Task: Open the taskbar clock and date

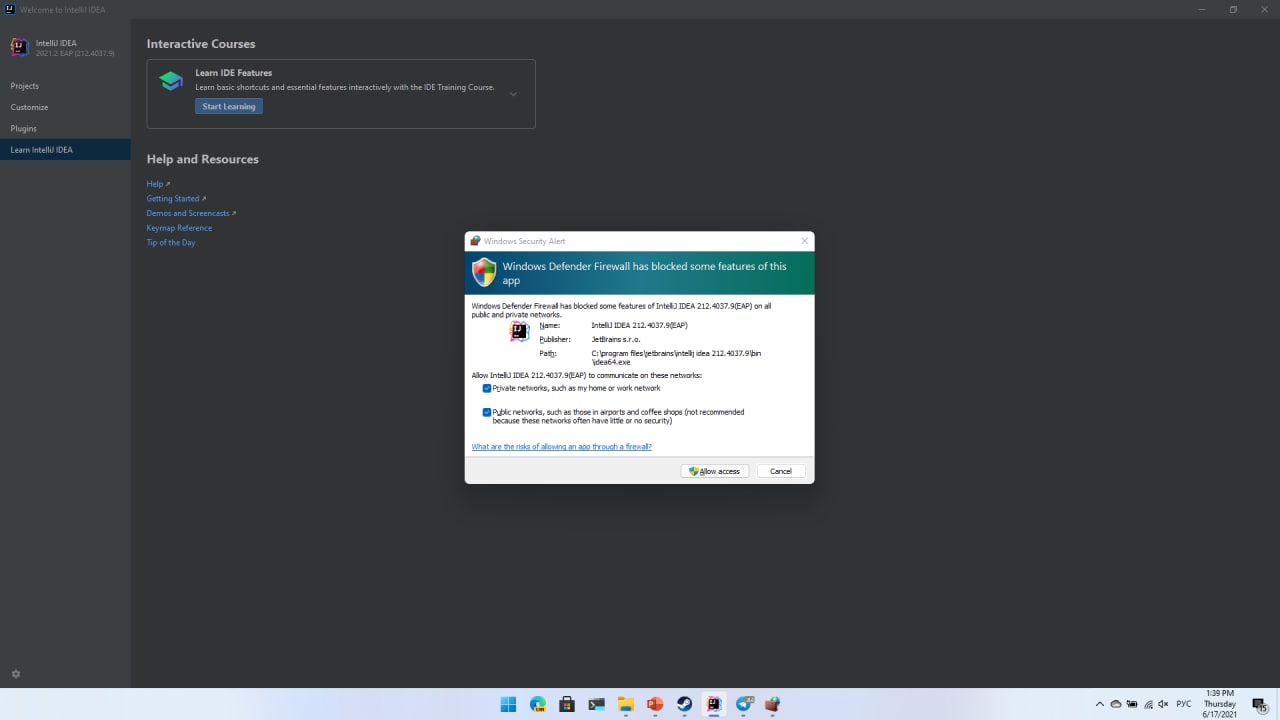Action: pyautogui.click(x=1219, y=704)
